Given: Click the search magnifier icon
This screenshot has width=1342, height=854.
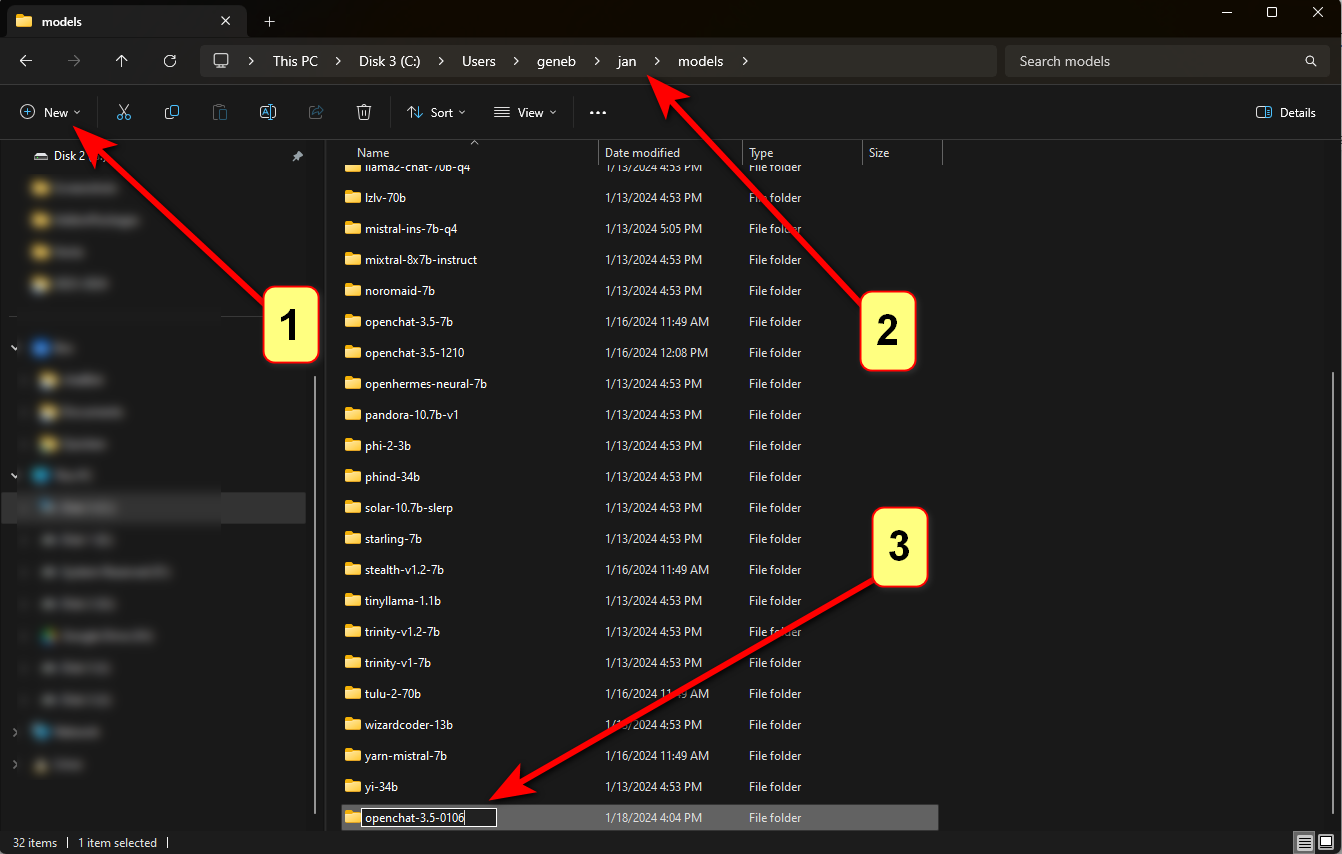Looking at the screenshot, I should click(1311, 61).
